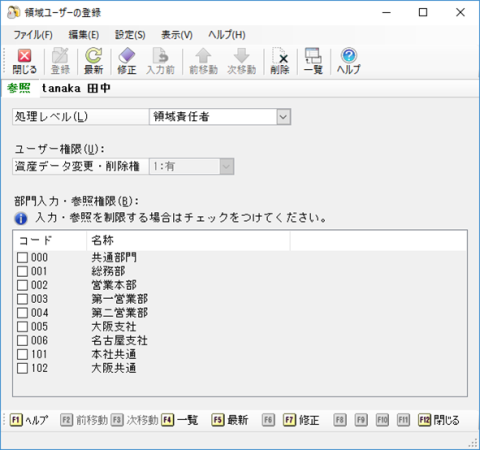The height and width of the screenshot is (450, 480).
Task: Check the box for 000 共通部門
Action: pos(22,258)
